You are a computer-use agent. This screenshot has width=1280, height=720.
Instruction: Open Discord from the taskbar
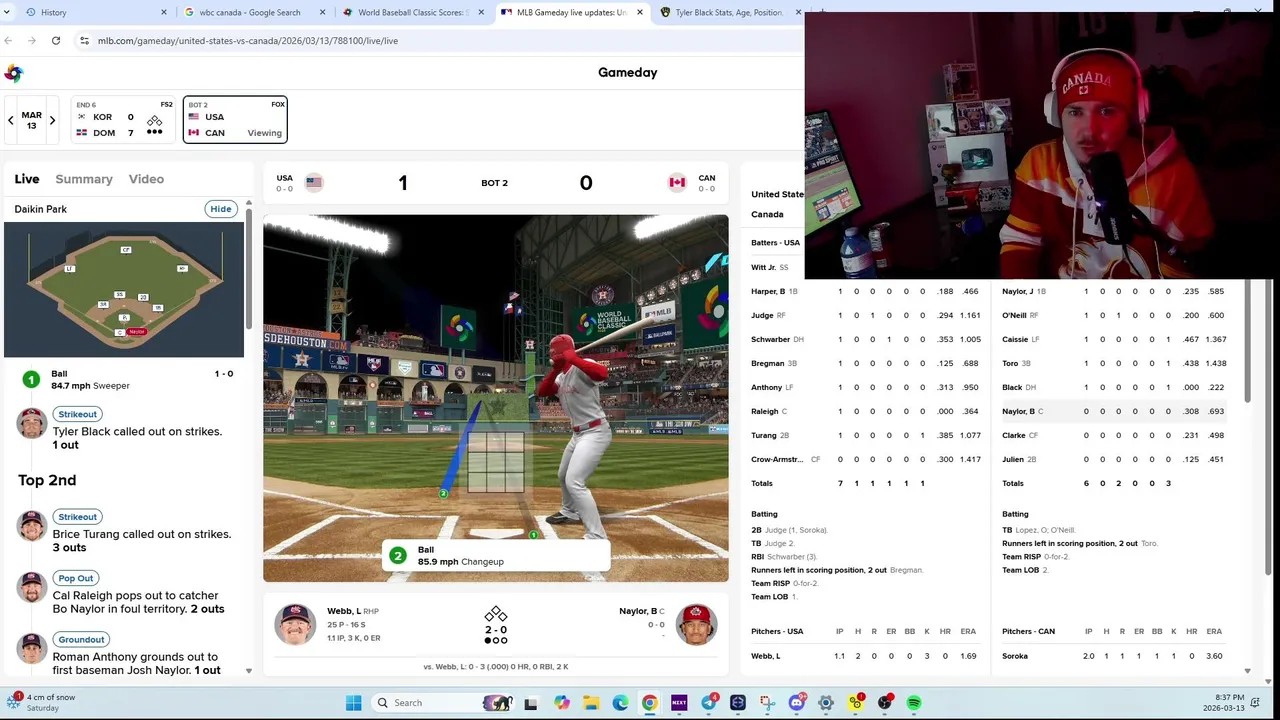[796, 703]
